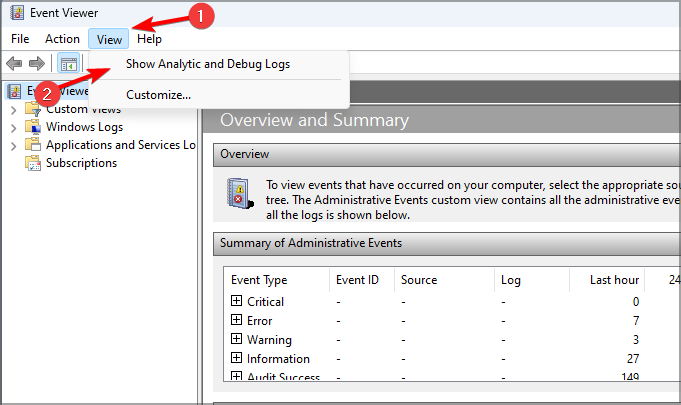This screenshot has height=405, width=681.
Task: Expand the Warning event type row
Action: click(x=237, y=339)
